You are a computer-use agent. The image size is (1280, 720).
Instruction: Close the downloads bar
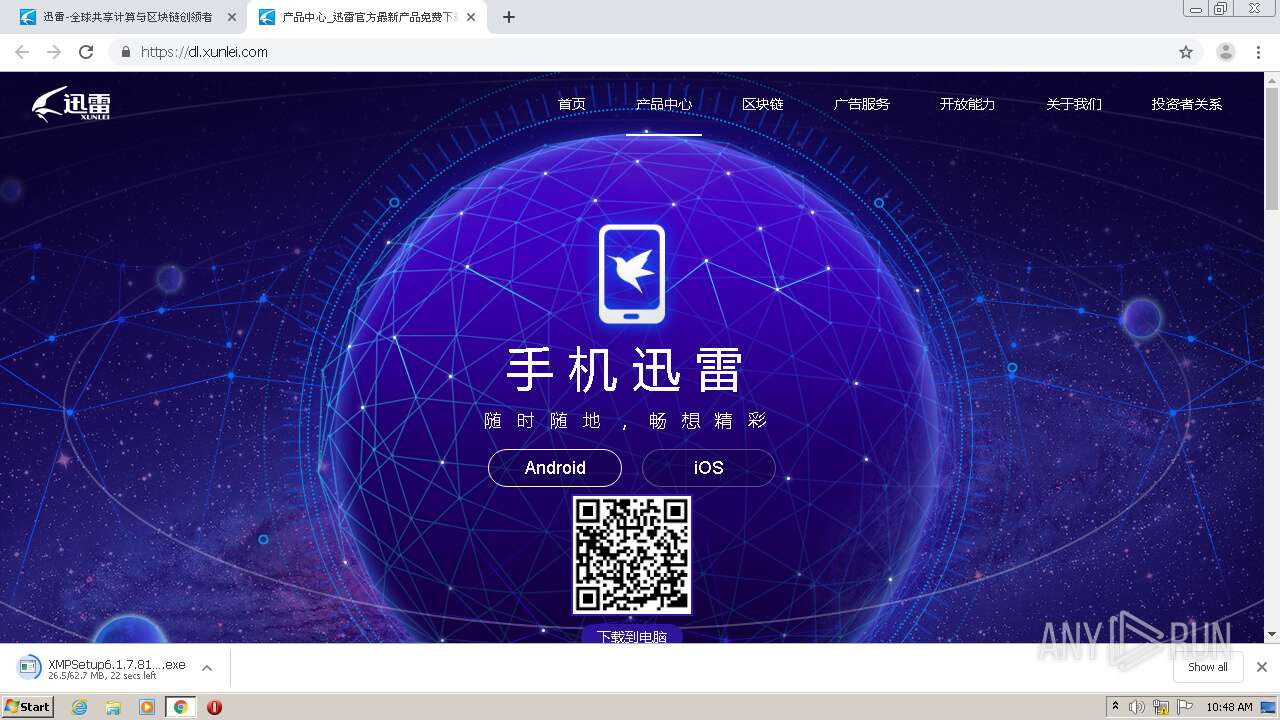pyautogui.click(x=1262, y=667)
